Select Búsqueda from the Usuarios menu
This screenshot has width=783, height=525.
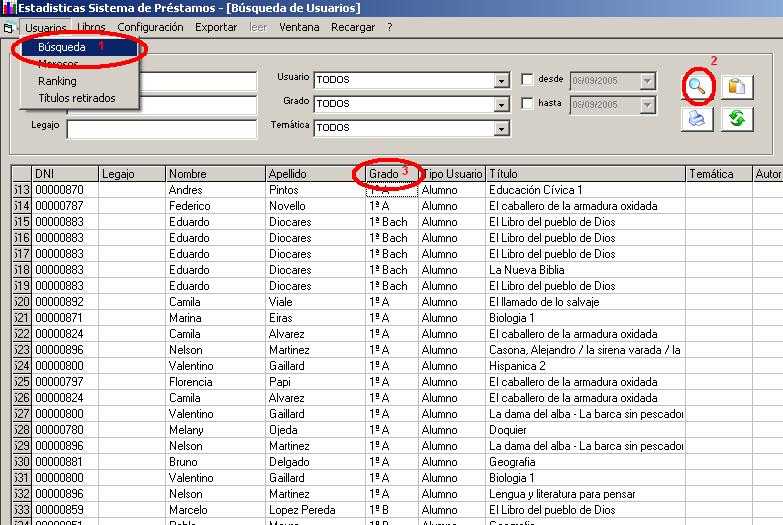coord(62,47)
